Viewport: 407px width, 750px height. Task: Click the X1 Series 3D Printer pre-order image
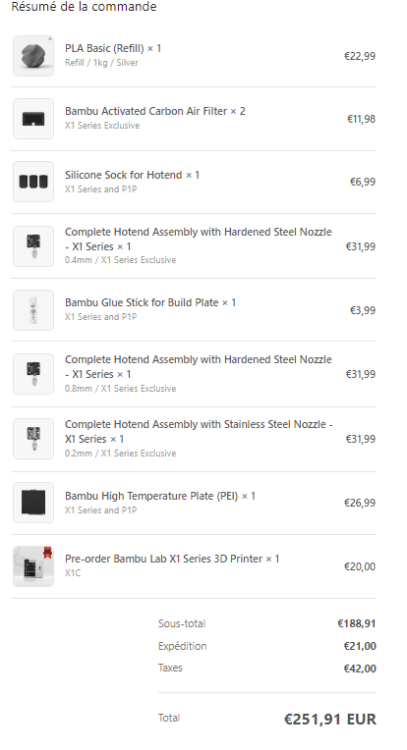coord(33,566)
